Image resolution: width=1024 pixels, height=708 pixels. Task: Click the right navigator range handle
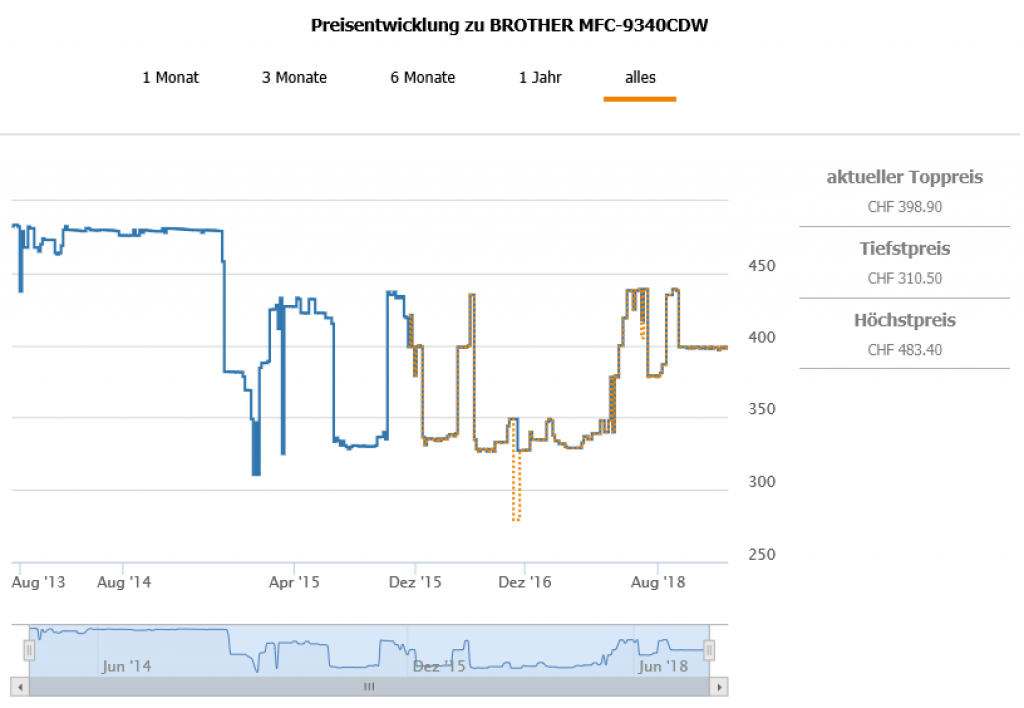(709, 651)
